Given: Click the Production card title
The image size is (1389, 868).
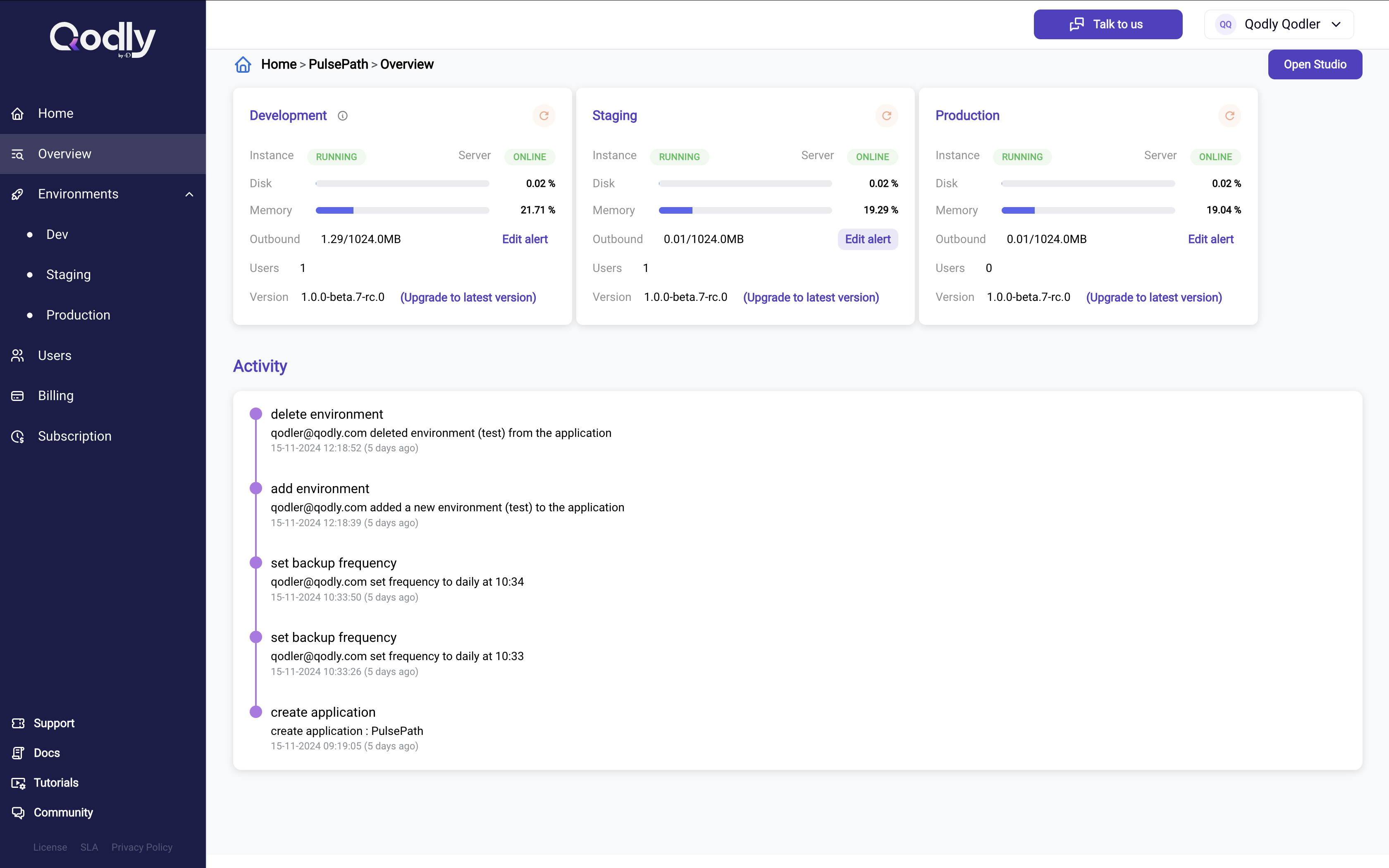Looking at the screenshot, I should coord(967,116).
